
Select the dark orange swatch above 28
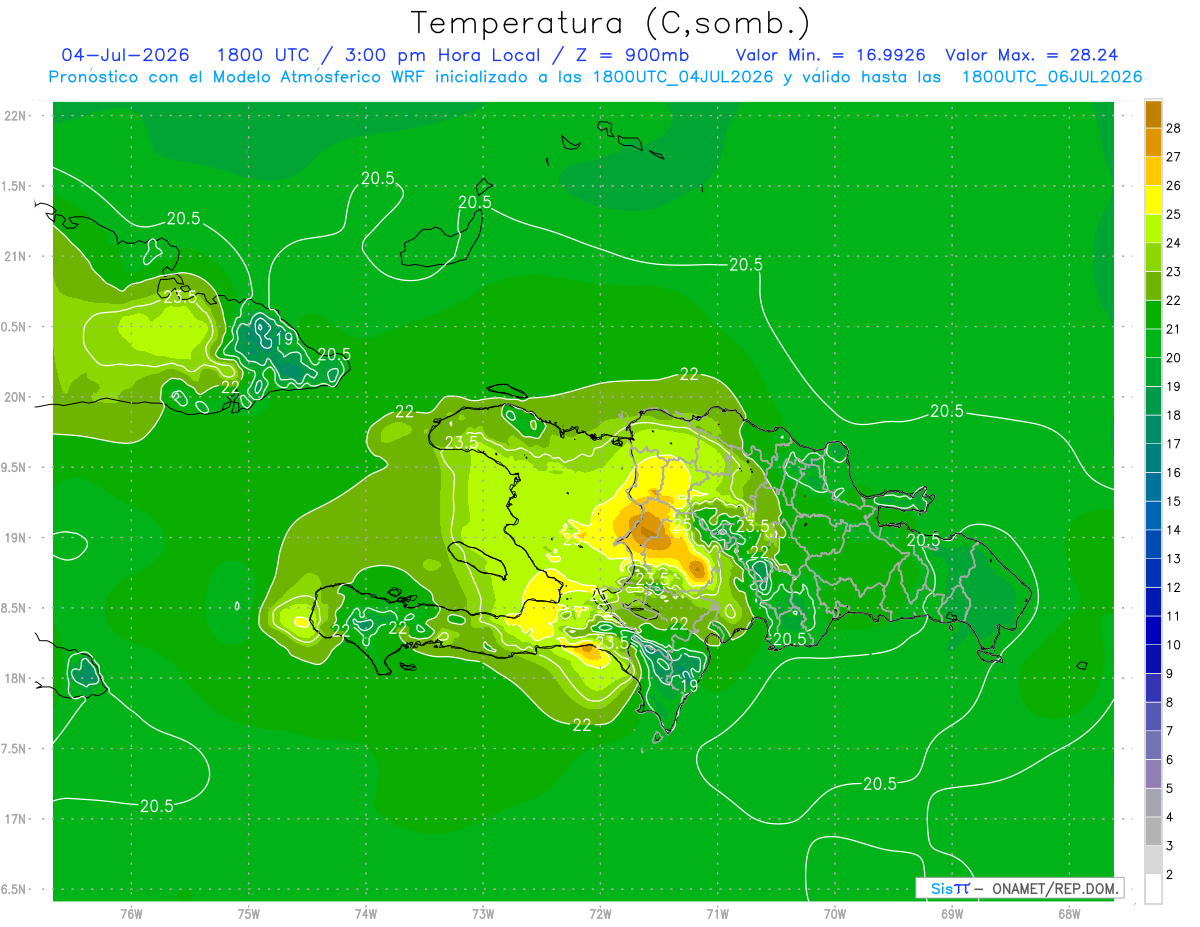[x=1153, y=114]
